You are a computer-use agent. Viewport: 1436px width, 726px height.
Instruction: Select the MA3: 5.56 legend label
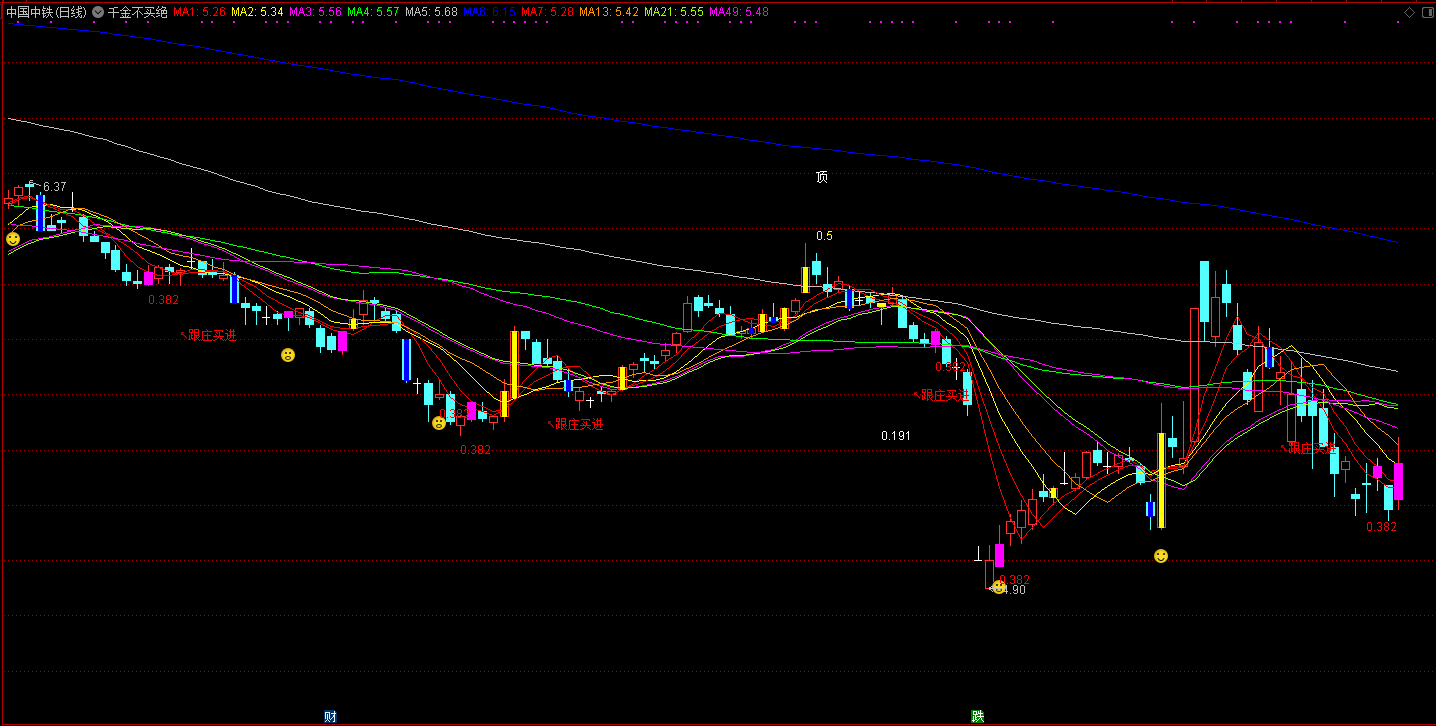point(315,12)
